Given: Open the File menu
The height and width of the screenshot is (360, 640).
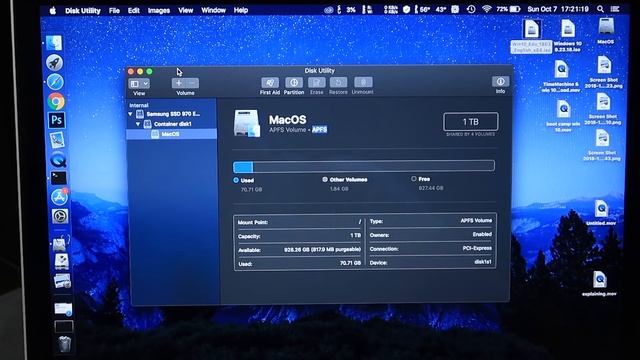Looking at the screenshot, I should click(x=114, y=11).
